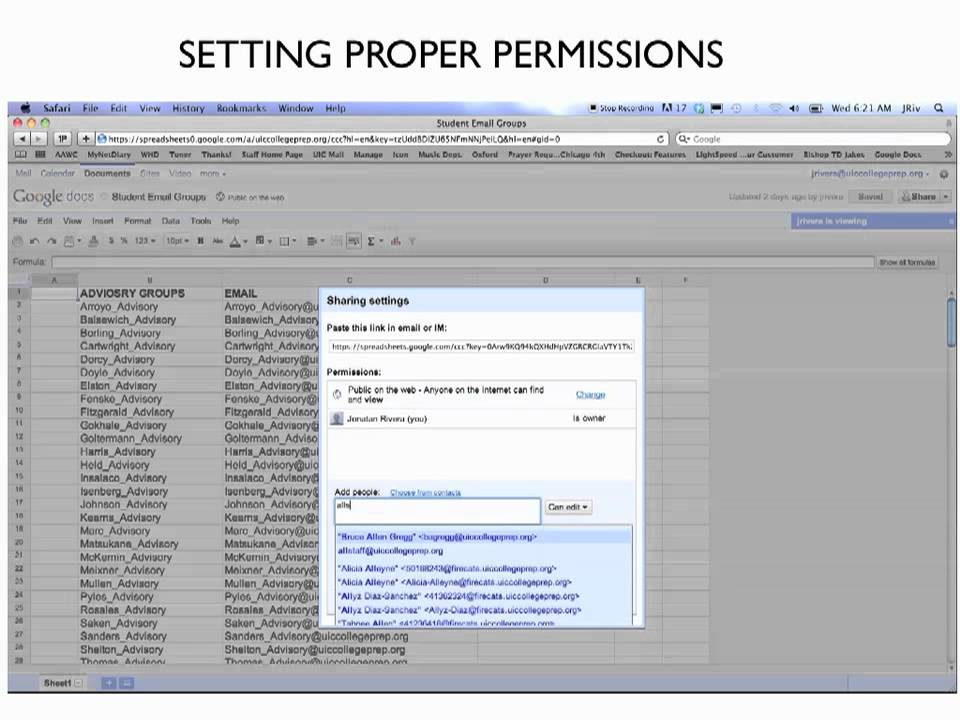This screenshot has width=960, height=720.
Task: Open the 10pt font size dropdown
Action: click(x=178, y=241)
